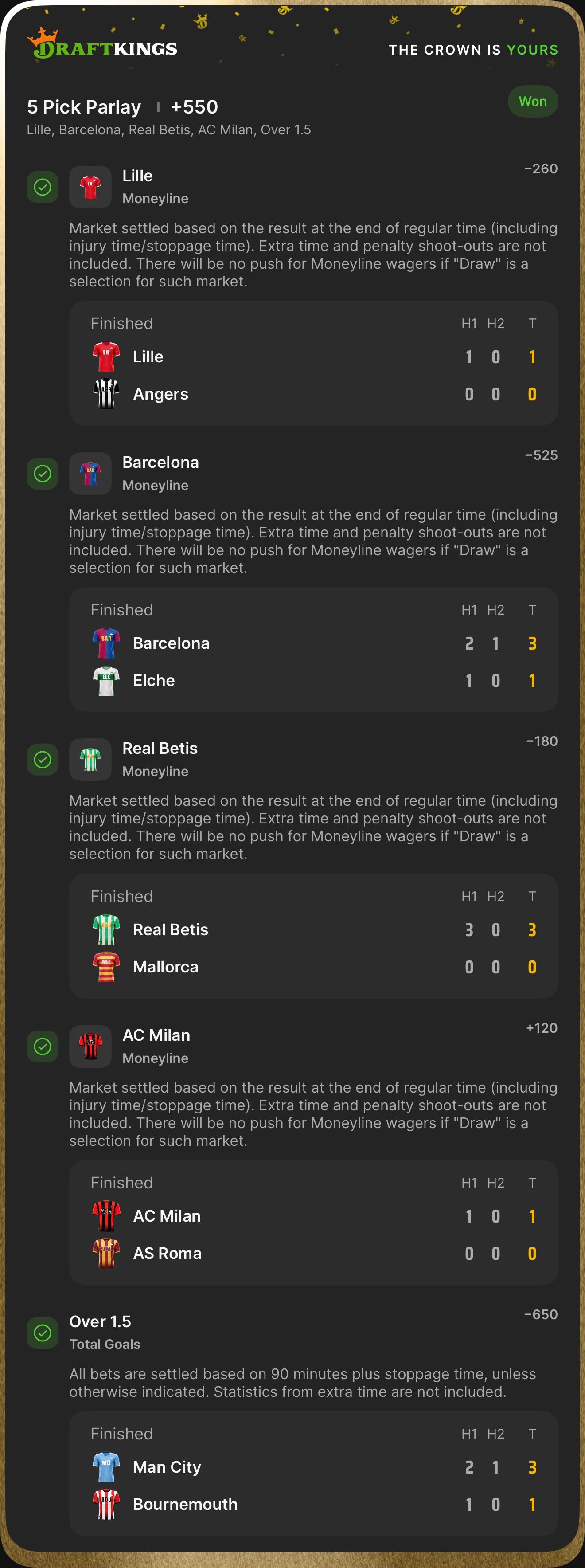Image resolution: width=585 pixels, height=1568 pixels.
Task: Click the -650 odds for Over 1.5
Action: 541,1314
